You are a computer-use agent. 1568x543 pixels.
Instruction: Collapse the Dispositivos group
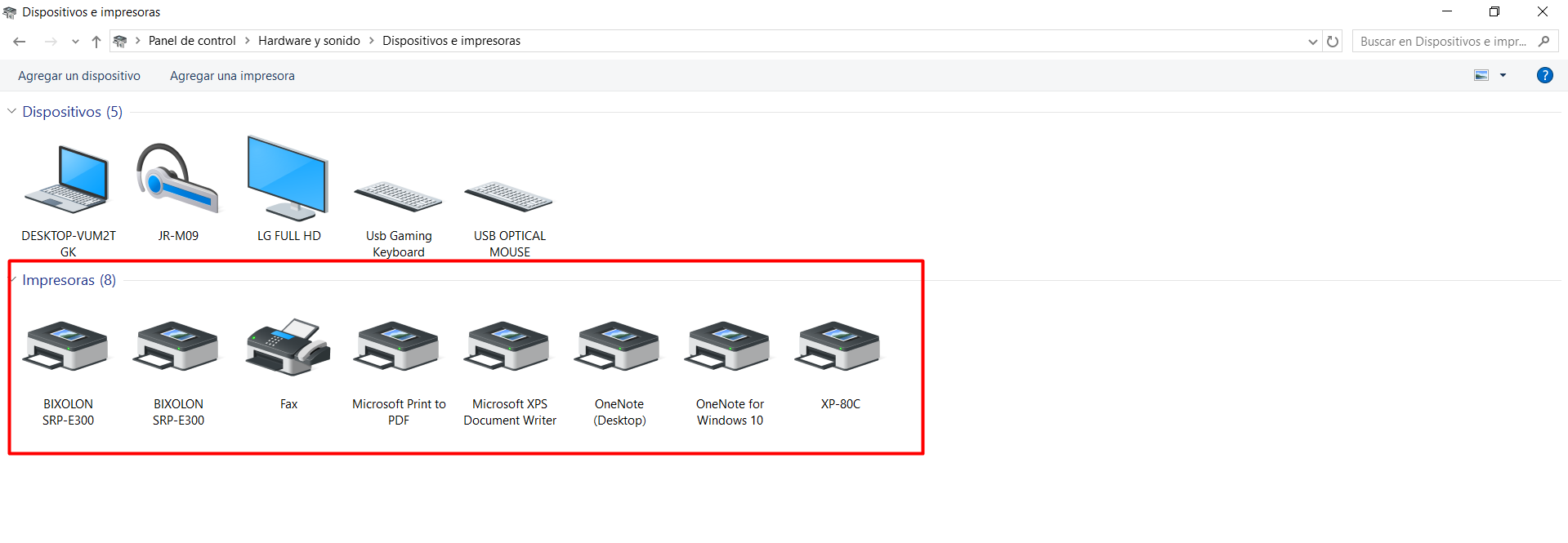click(x=11, y=111)
